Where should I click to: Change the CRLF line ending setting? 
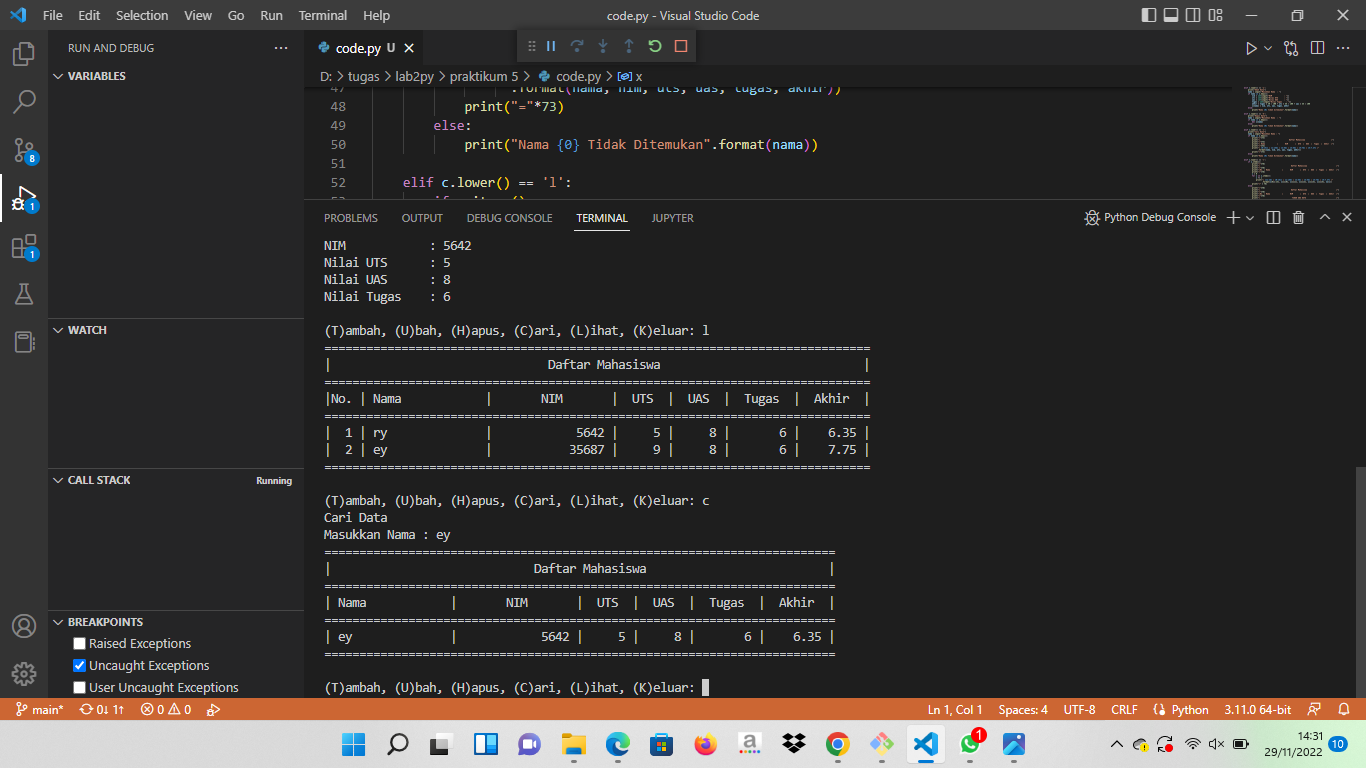1124,710
